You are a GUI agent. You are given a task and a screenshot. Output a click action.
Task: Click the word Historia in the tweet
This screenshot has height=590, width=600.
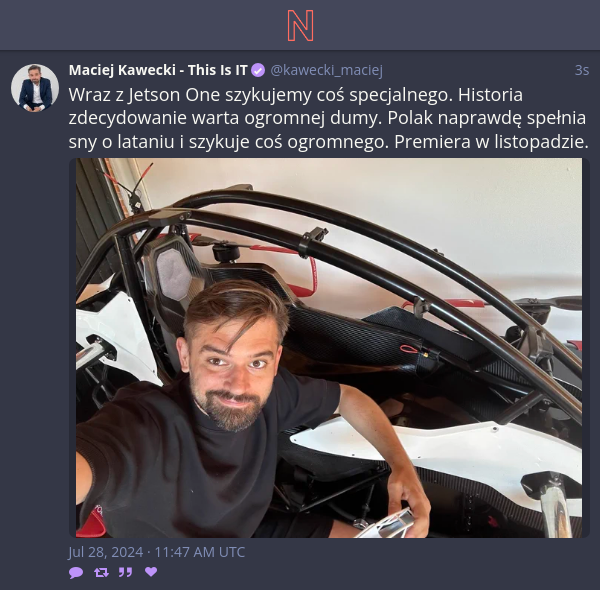coord(490,95)
